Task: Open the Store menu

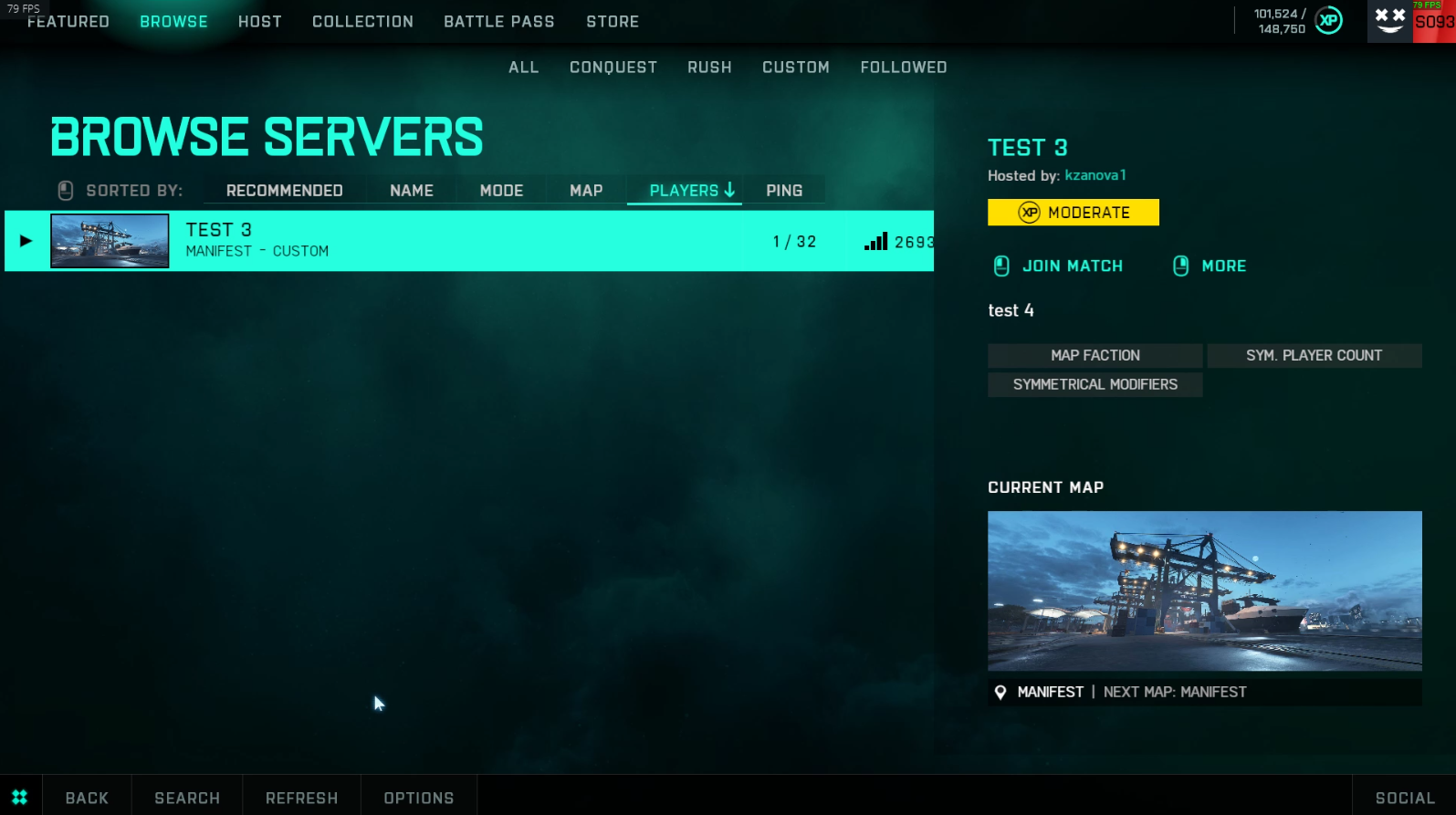Action: [x=613, y=21]
